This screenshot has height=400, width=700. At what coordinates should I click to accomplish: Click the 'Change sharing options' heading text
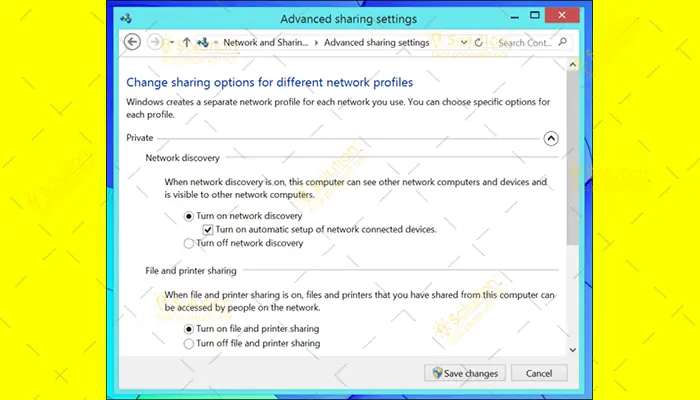270,83
